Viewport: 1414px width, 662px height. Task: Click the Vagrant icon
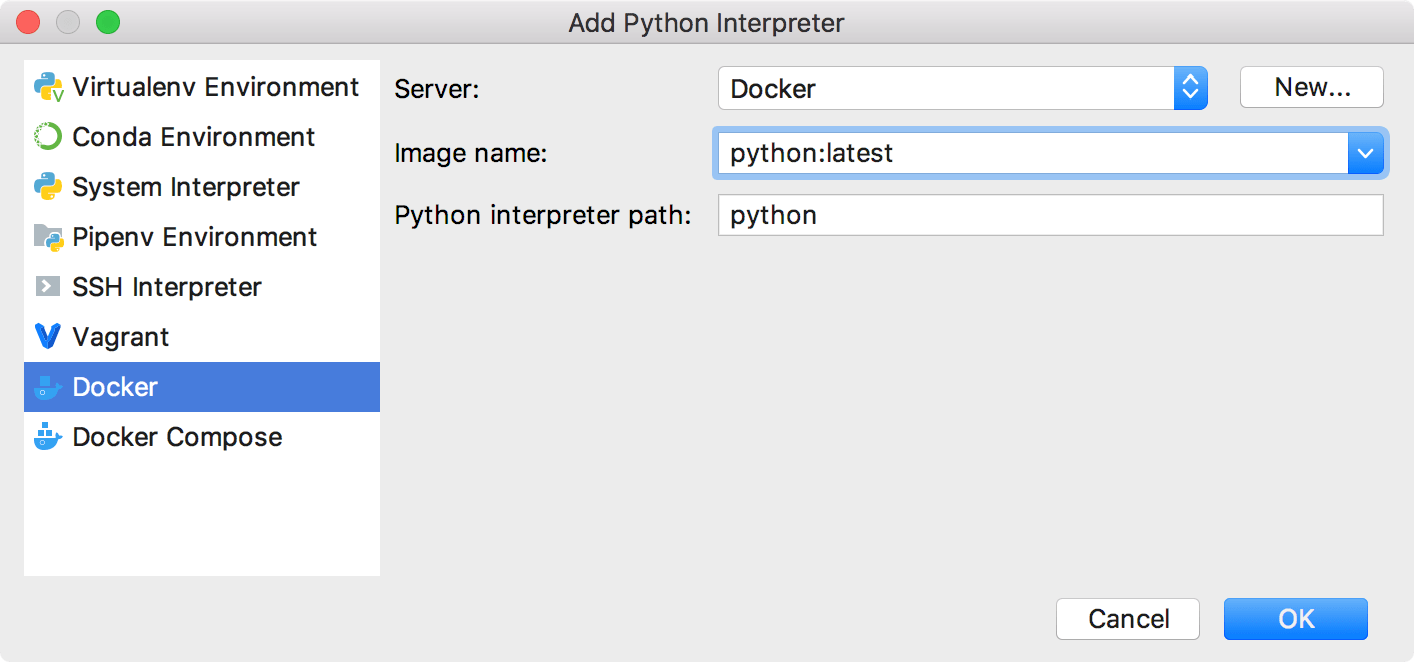point(47,337)
